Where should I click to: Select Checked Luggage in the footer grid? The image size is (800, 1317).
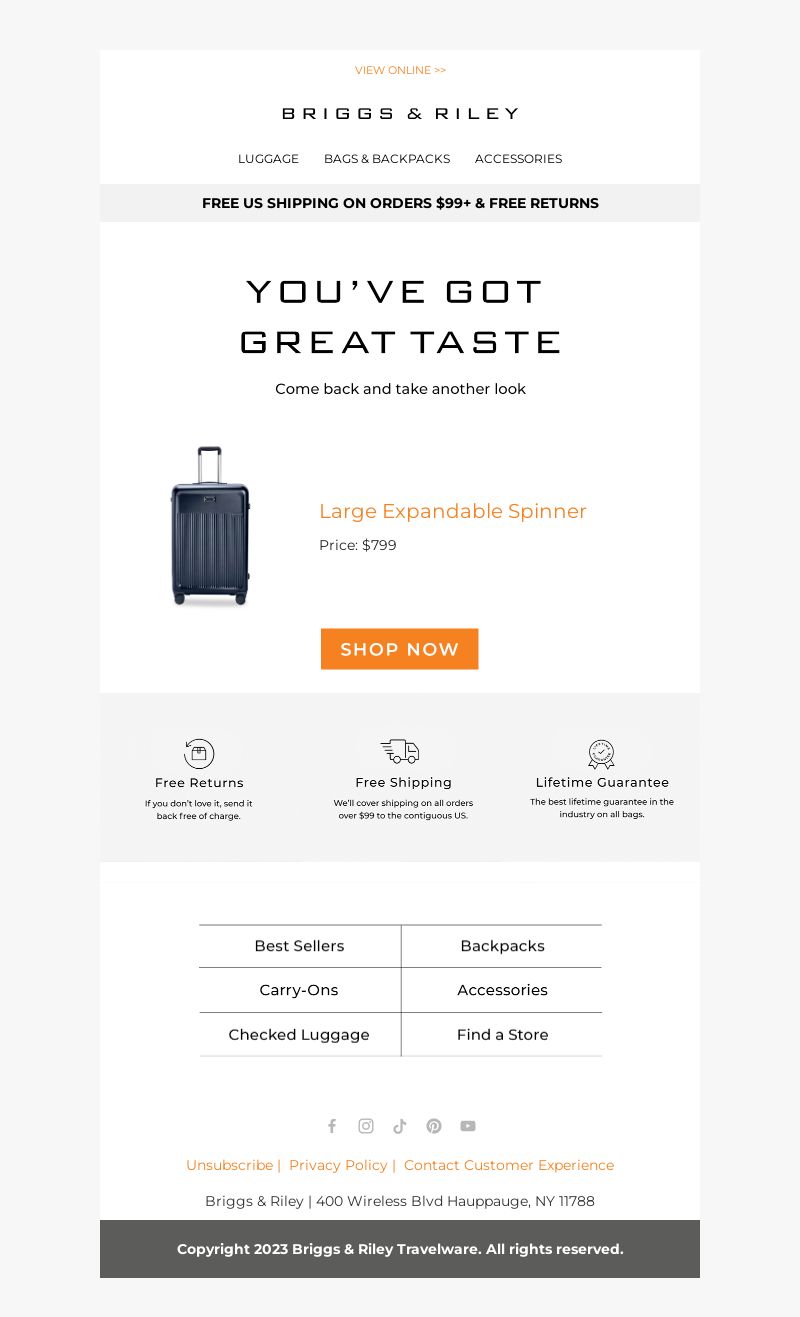point(299,1035)
